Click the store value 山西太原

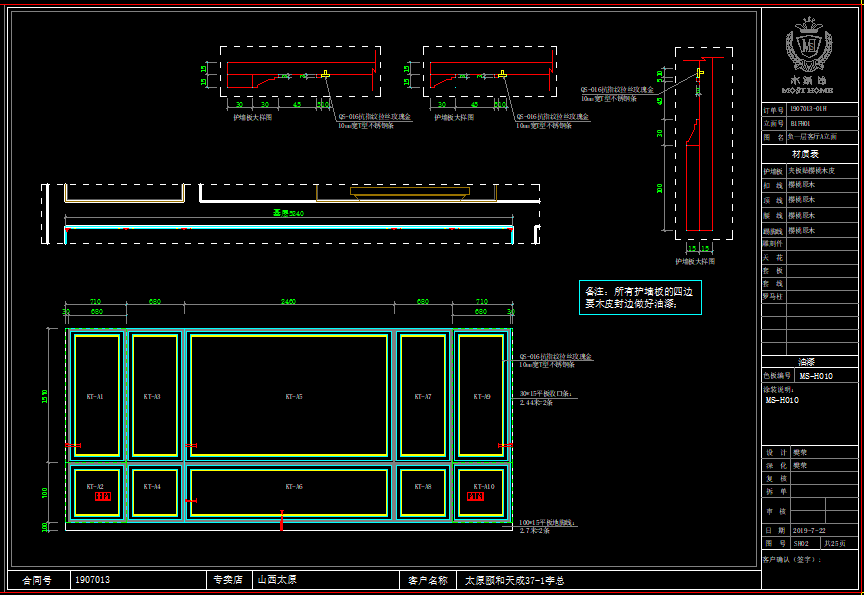277,580
